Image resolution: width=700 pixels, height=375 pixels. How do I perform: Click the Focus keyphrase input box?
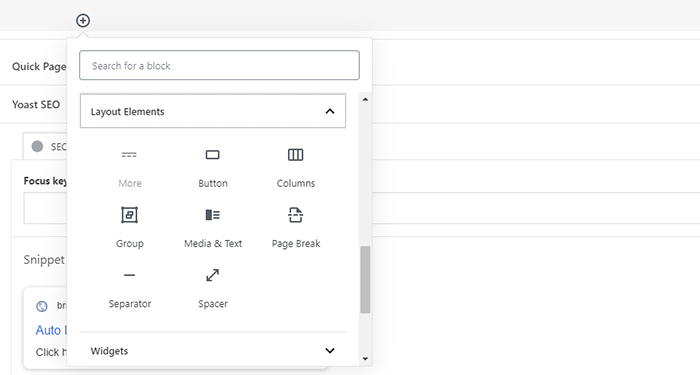point(46,208)
